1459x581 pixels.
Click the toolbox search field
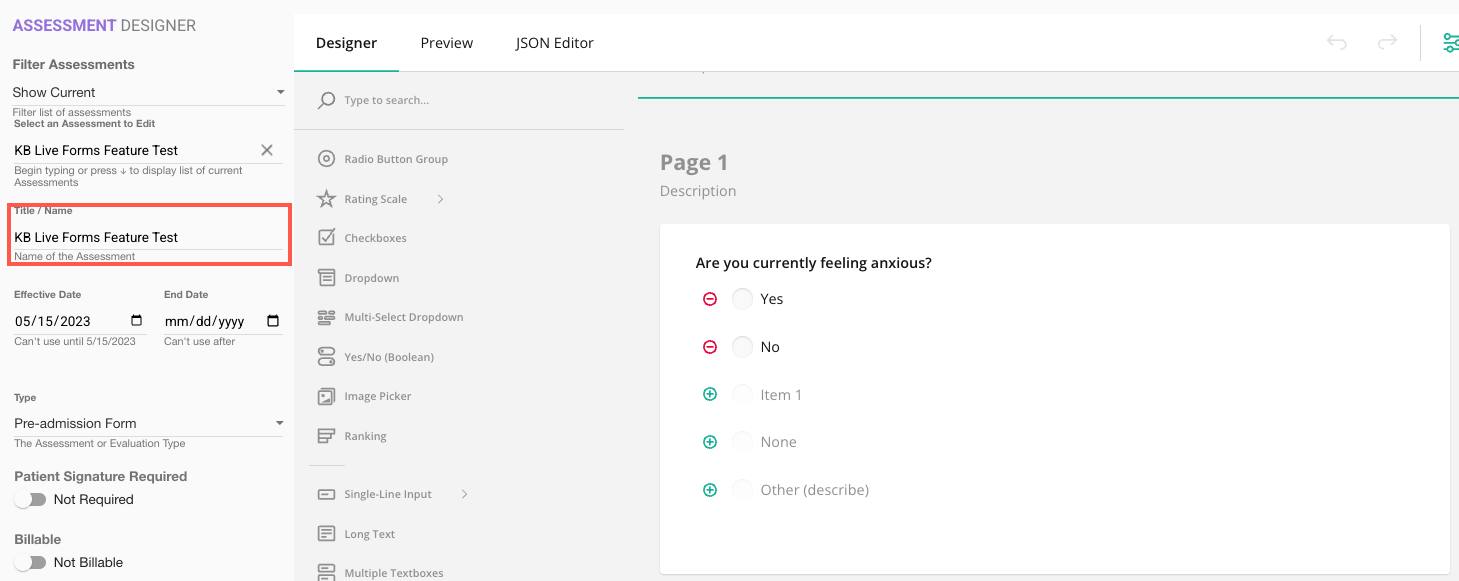(470, 100)
